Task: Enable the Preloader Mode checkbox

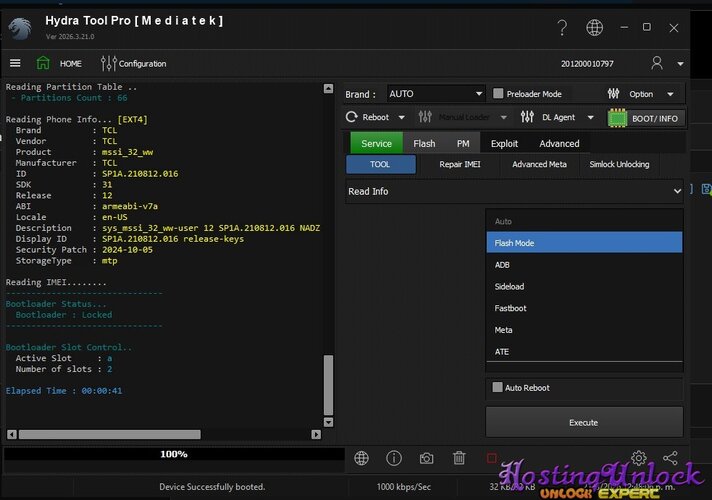Action: coord(498,94)
